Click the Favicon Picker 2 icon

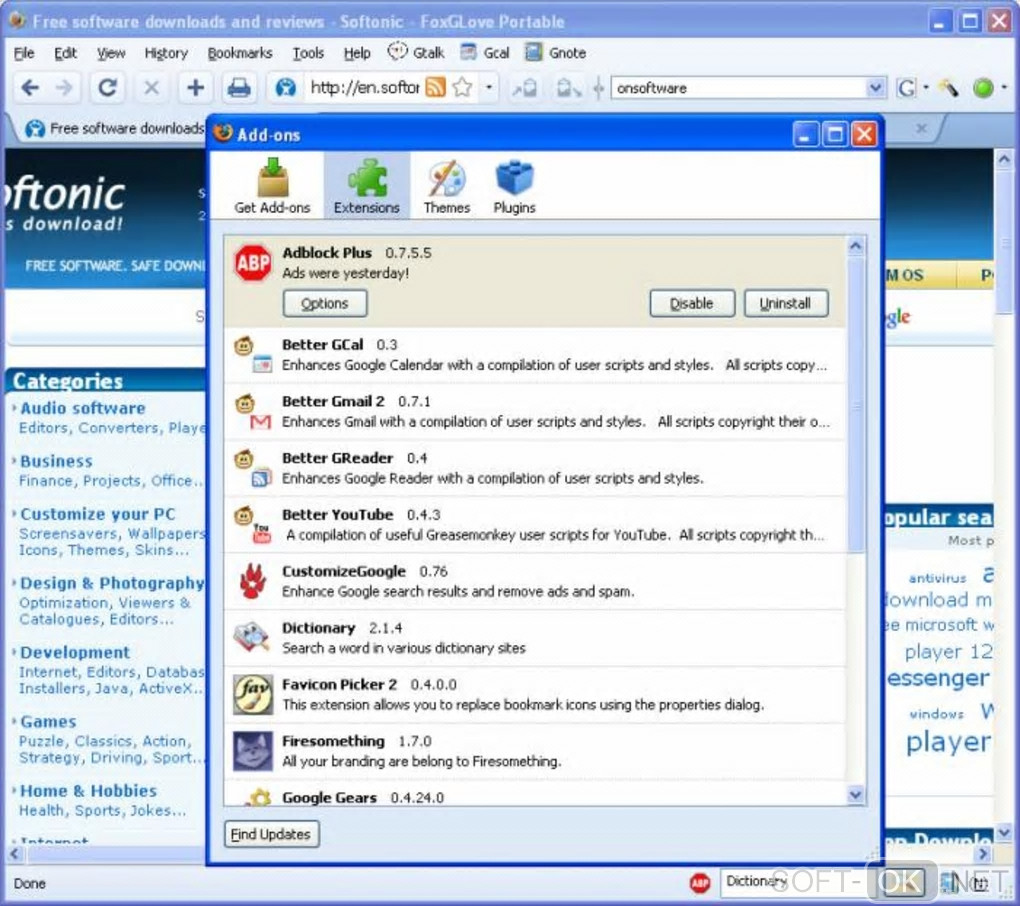[x=252, y=695]
